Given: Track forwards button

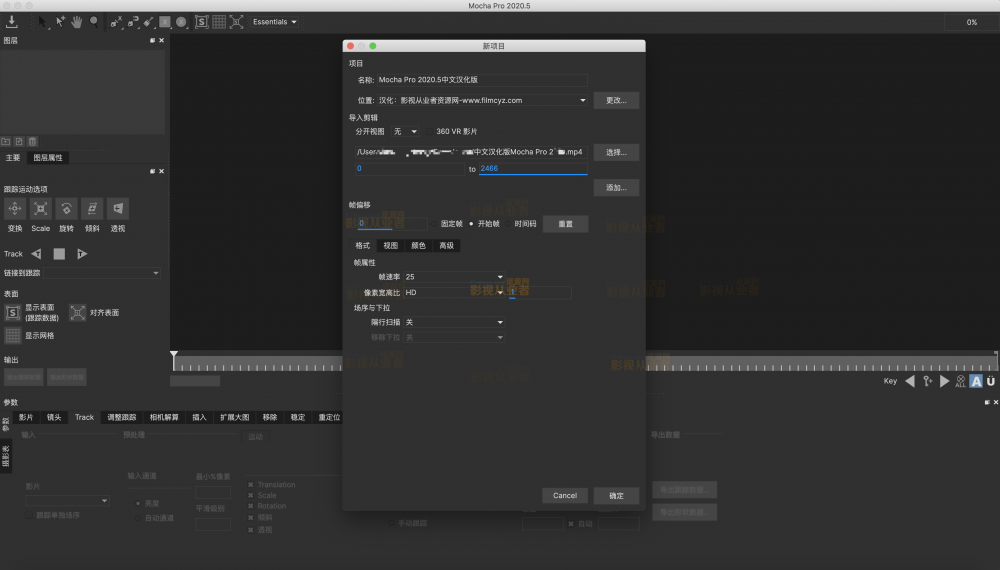Looking at the screenshot, I should (82, 254).
